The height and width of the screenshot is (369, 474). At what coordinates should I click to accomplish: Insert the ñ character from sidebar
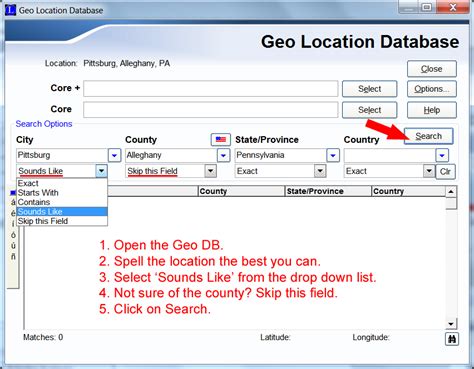[13, 256]
